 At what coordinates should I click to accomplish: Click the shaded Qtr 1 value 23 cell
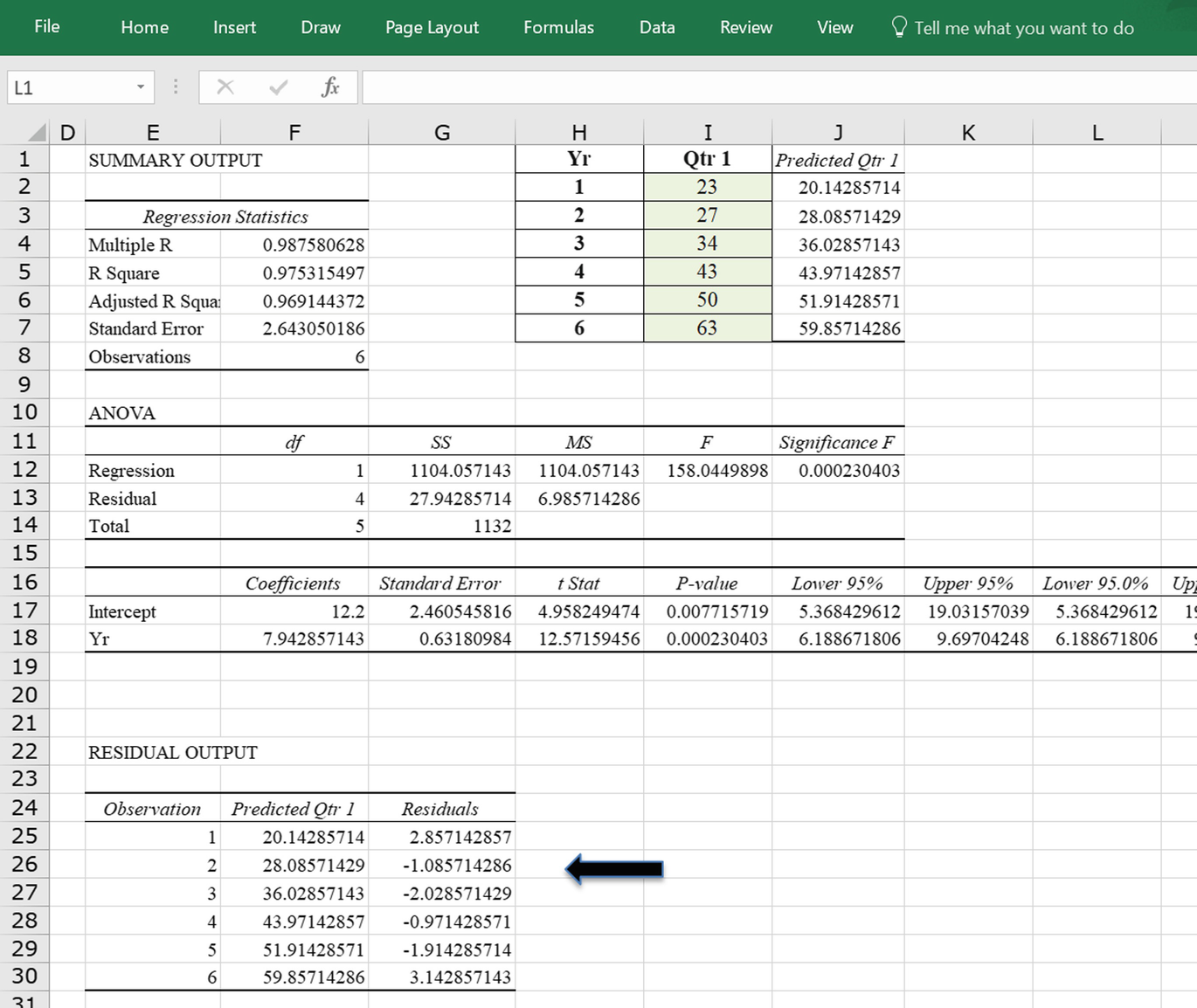click(707, 186)
